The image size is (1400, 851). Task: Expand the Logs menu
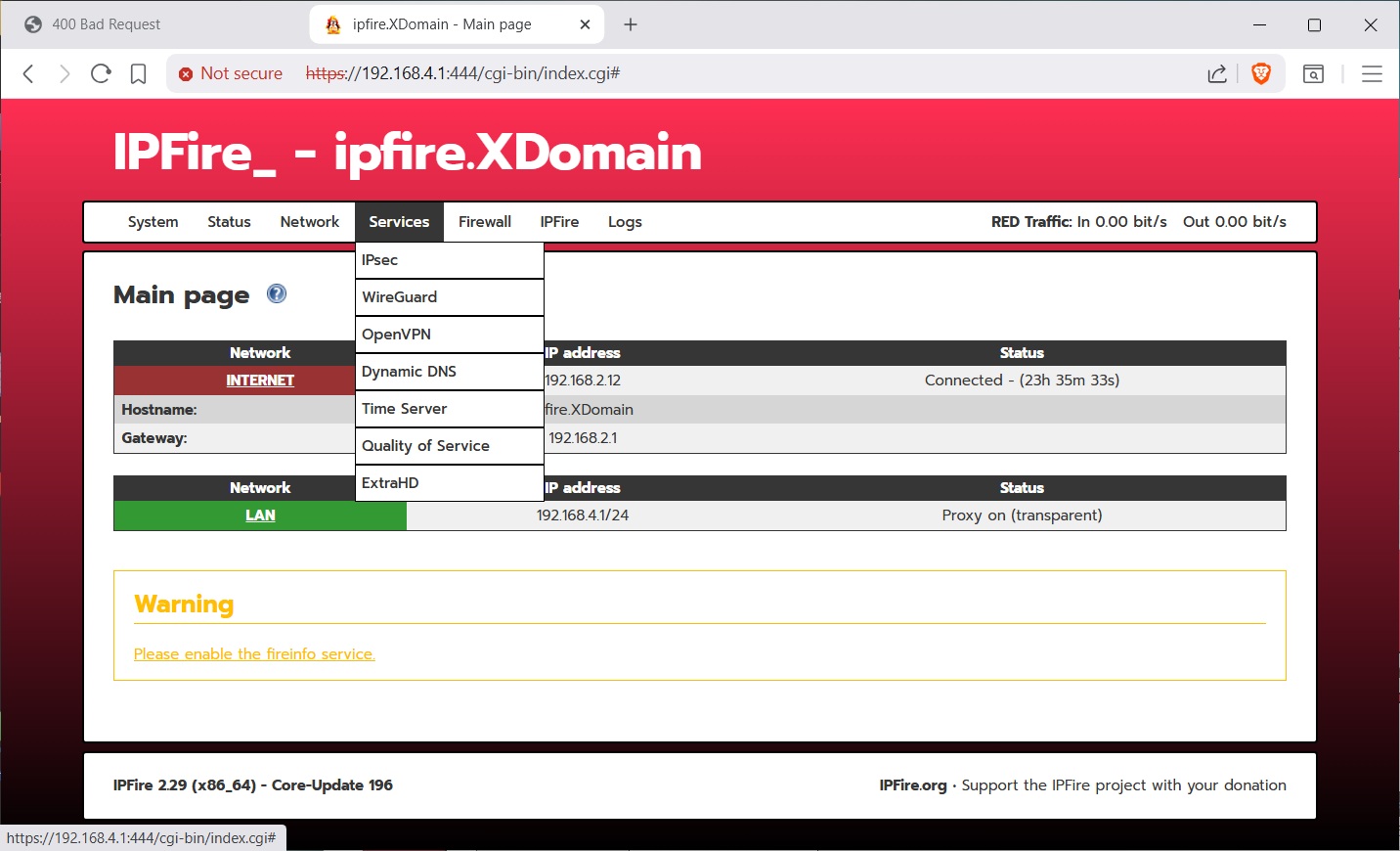(x=625, y=222)
